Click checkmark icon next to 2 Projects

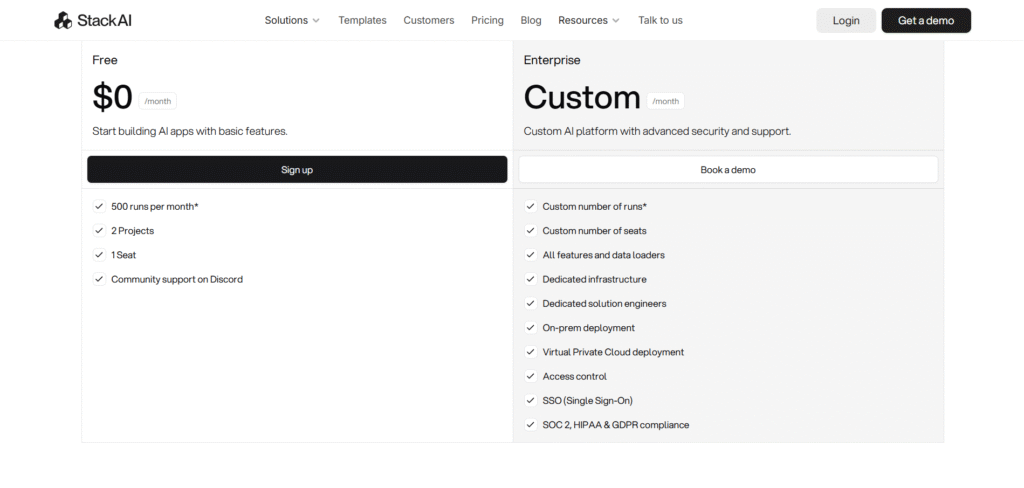click(x=99, y=231)
